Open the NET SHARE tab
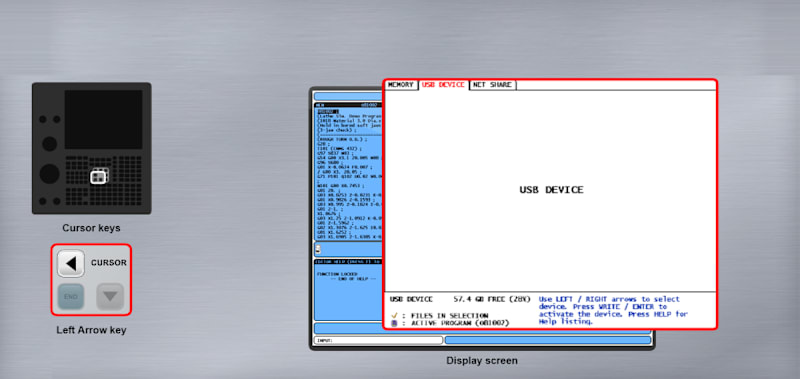Viewport: 800px width, 379px height. [x=492, y=85]
